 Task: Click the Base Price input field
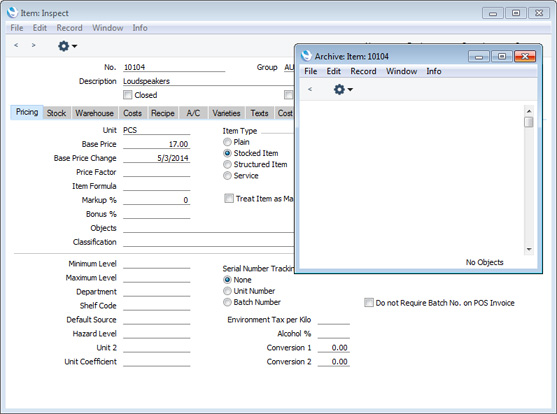click(156, 144)
